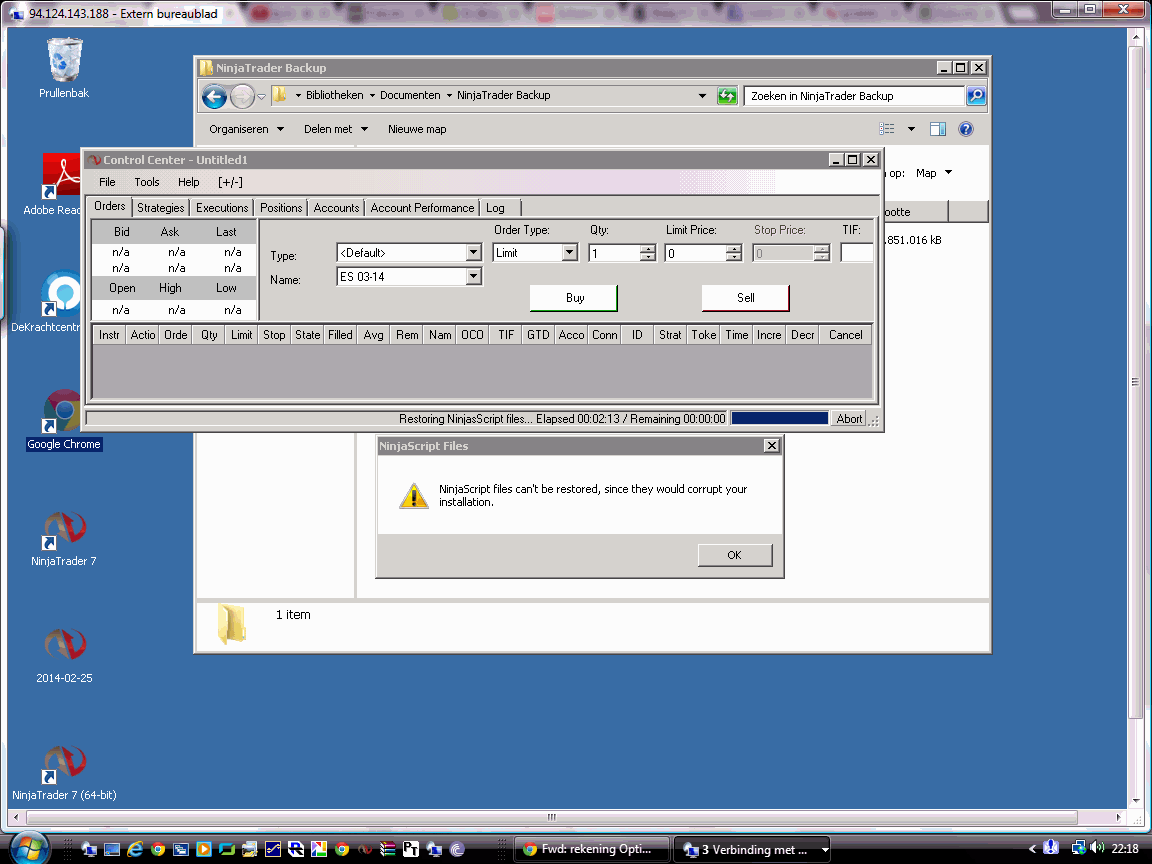1152x864 pixels.
Task: Click the green refresh icon in address bar
Action: [x=727, y=96]
